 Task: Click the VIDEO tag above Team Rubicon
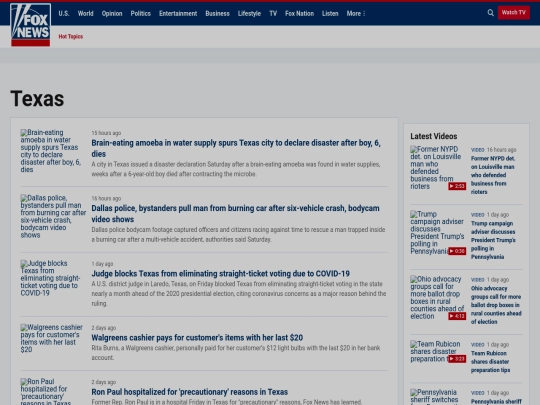click(477, 344)
